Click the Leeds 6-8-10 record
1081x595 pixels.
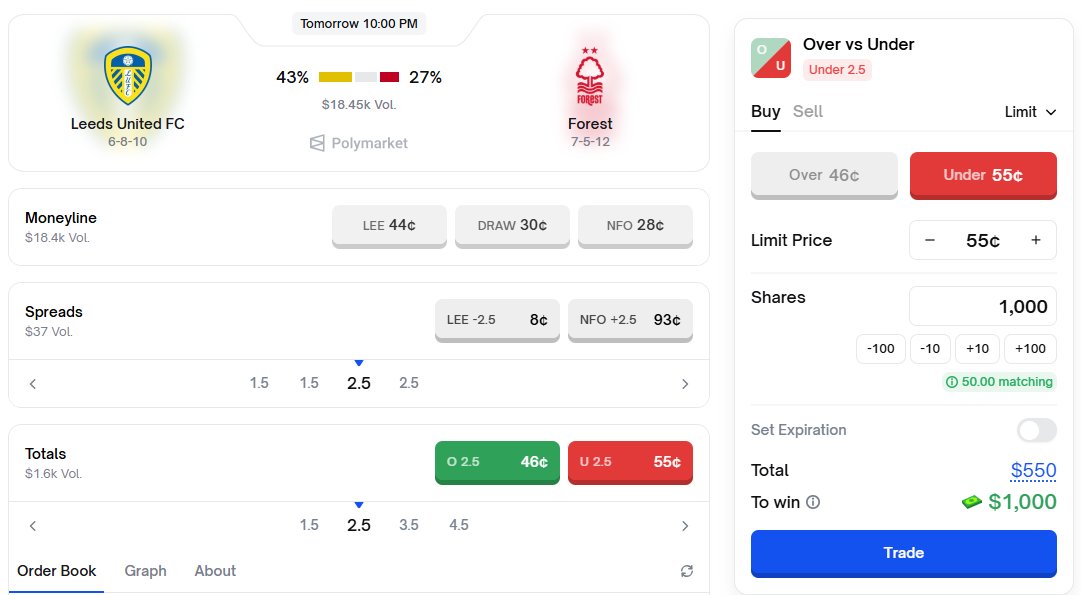click(128, 142)
